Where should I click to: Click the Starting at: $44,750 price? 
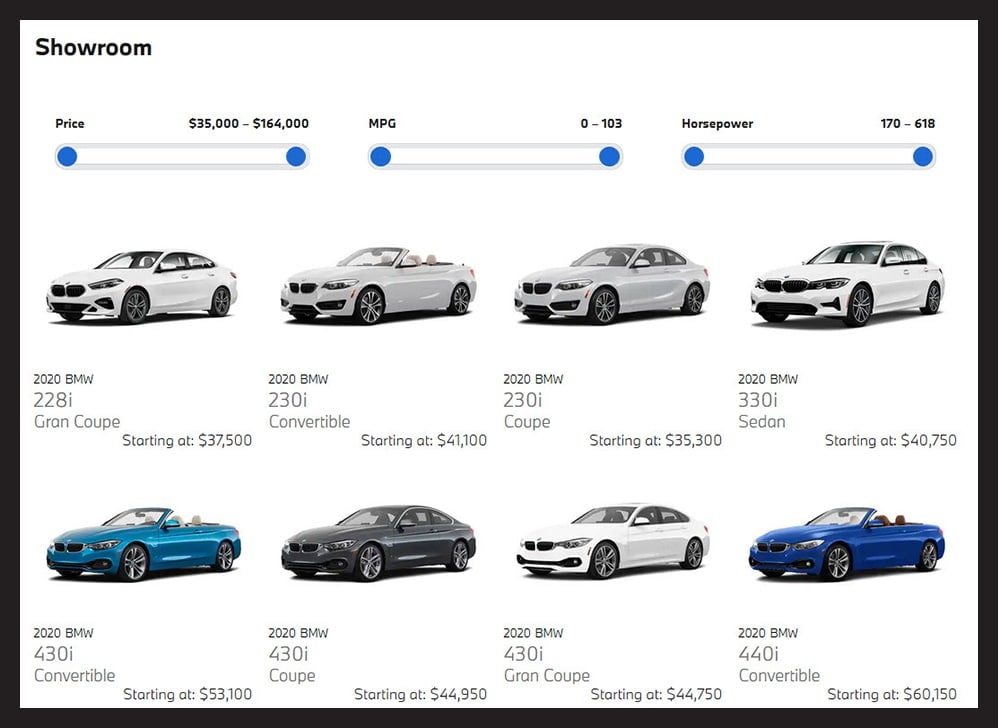pyautogui.click(x=656, y=694)
